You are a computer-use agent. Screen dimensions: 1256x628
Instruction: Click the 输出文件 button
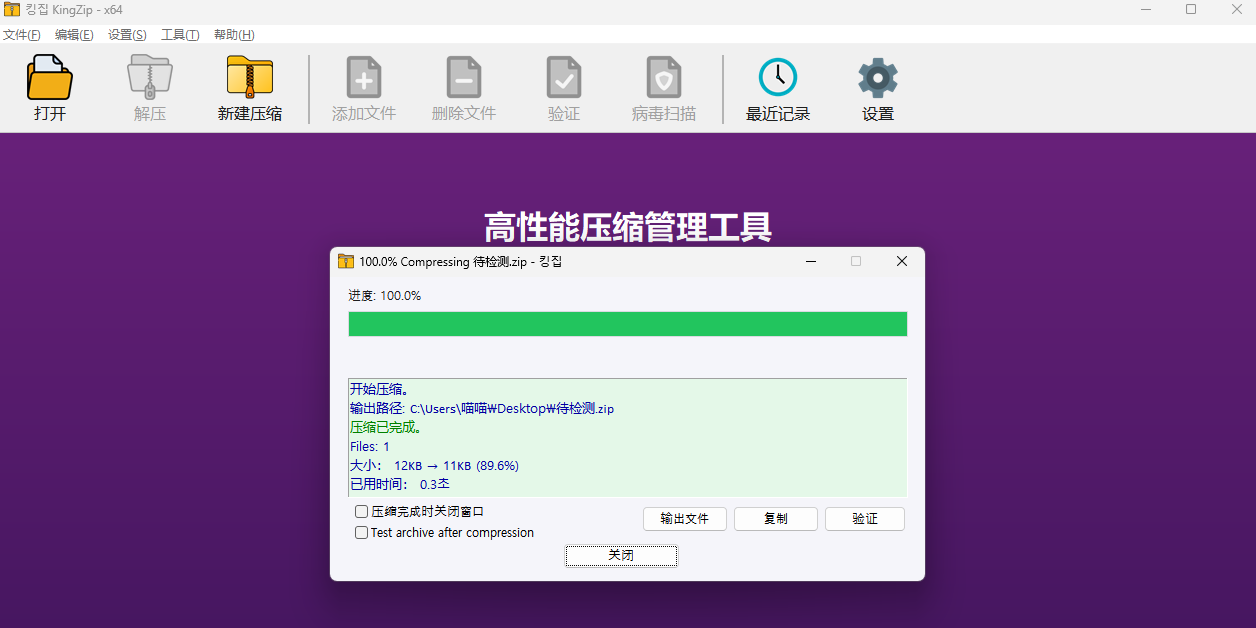pyautogui.click(x=685, y=519)
